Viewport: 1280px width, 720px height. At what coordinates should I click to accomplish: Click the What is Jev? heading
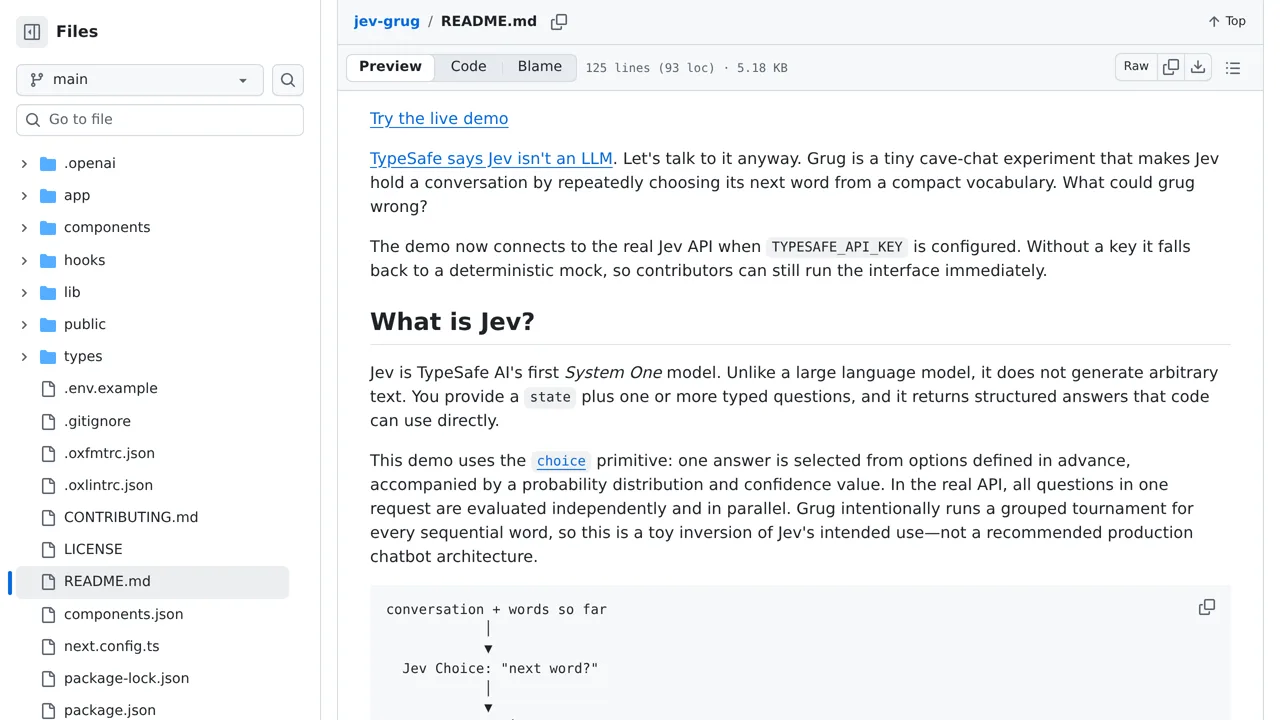click(x=452, y=321)
